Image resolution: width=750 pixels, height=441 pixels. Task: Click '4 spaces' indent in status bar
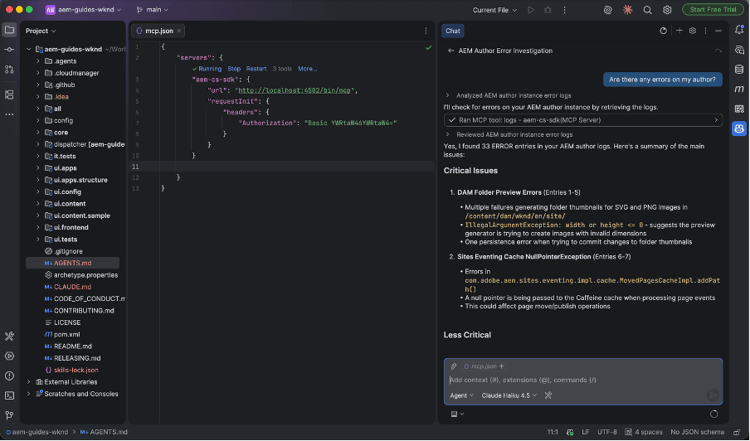[644, 432]
